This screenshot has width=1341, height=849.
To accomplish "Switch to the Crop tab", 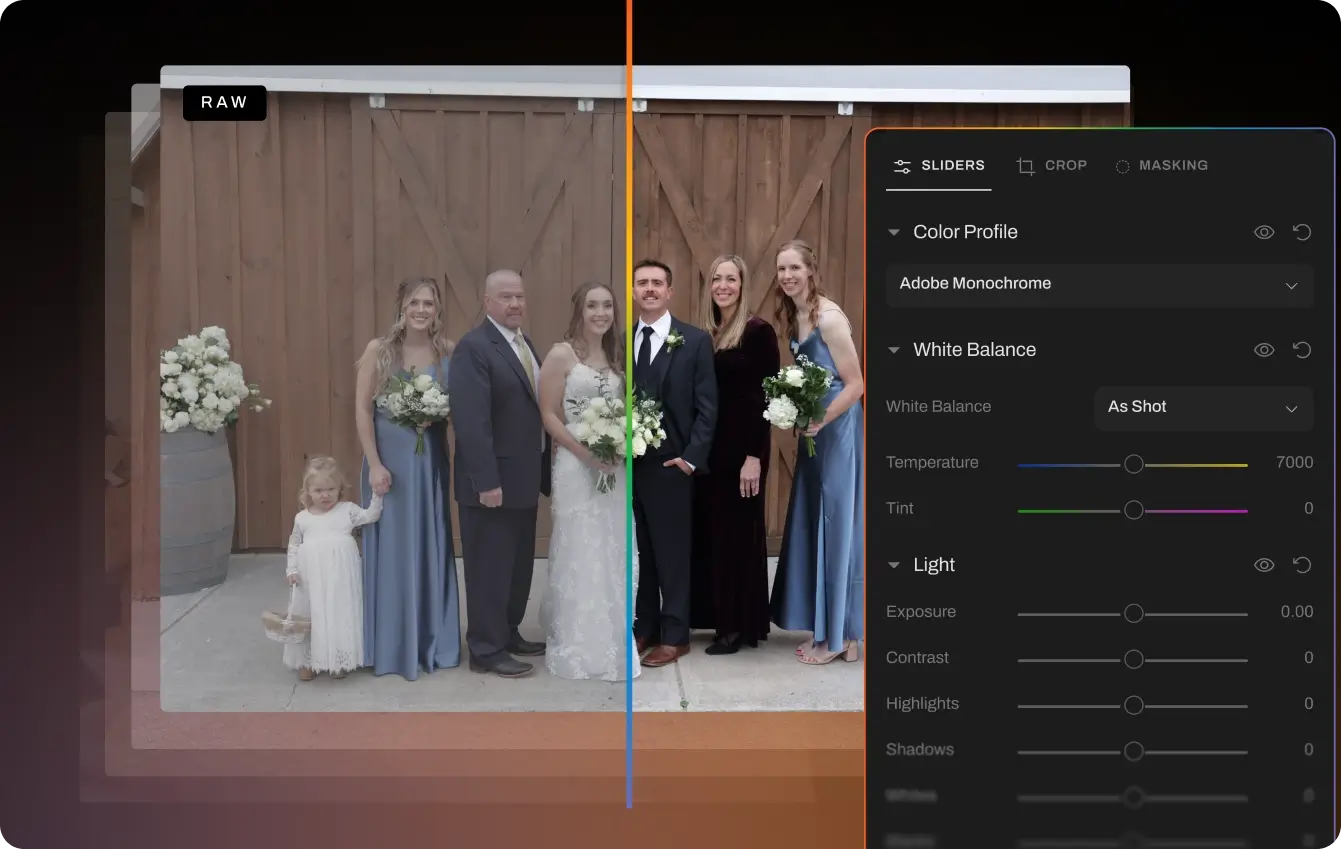I will tap(1051, 165).
